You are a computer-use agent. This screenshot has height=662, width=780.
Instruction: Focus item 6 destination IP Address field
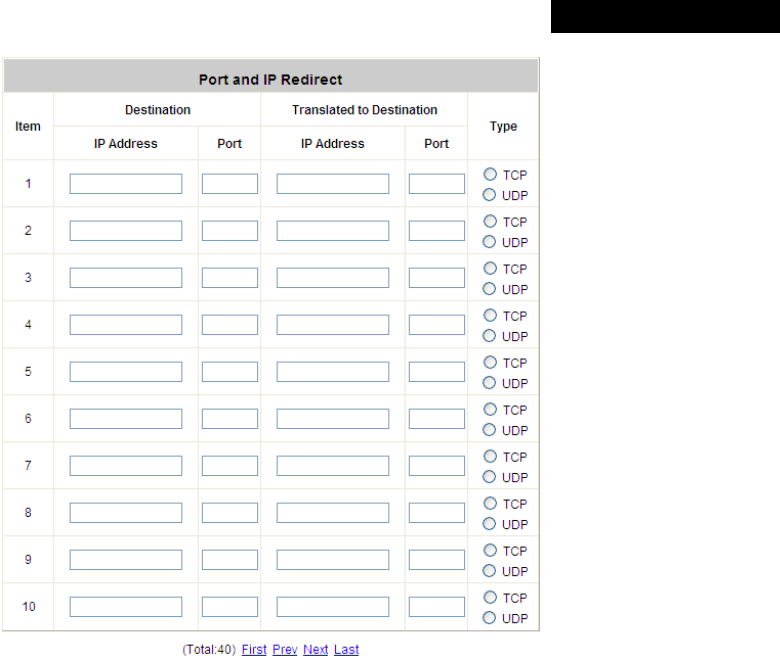126,419
